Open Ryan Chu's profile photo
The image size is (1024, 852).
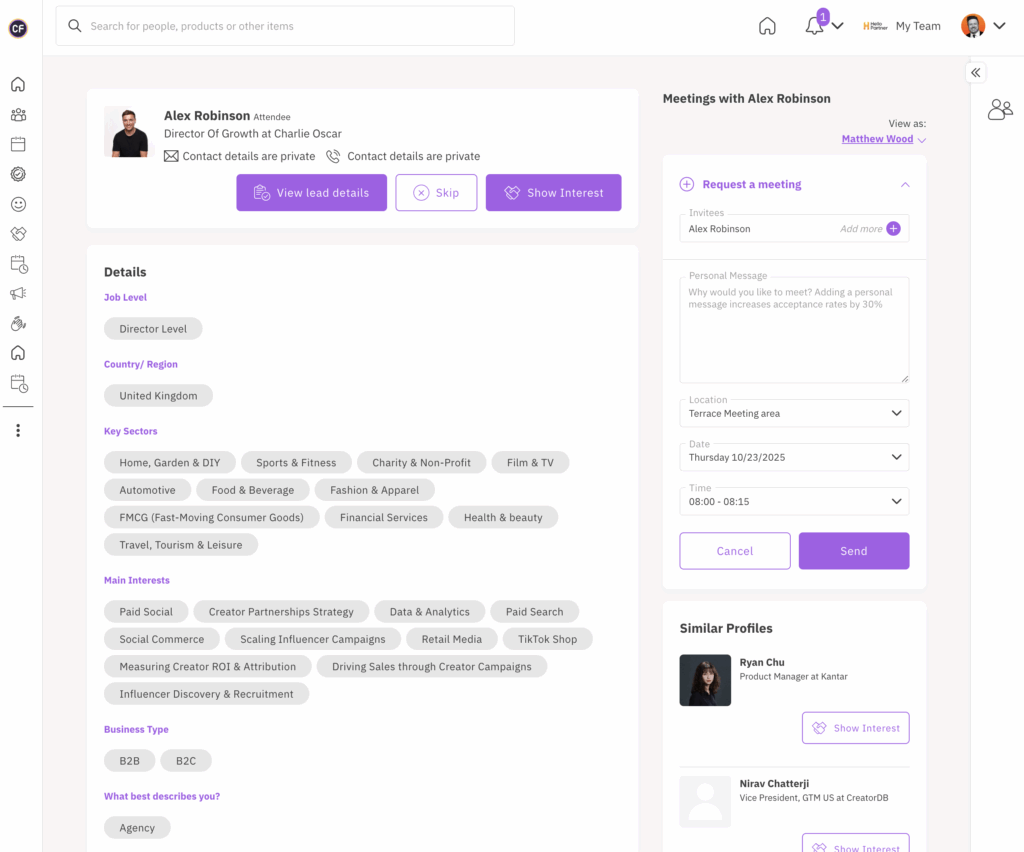(x=705, y=680)
